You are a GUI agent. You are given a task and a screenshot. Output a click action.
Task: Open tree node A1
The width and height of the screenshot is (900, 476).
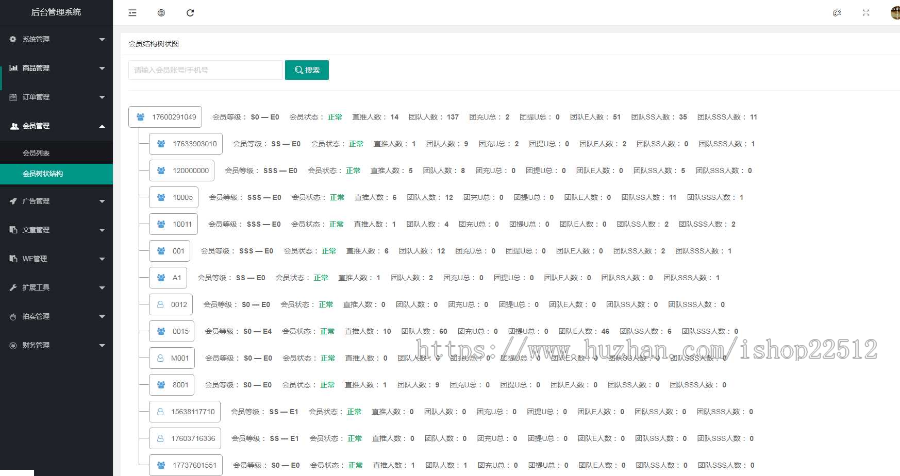coord(168,278)
